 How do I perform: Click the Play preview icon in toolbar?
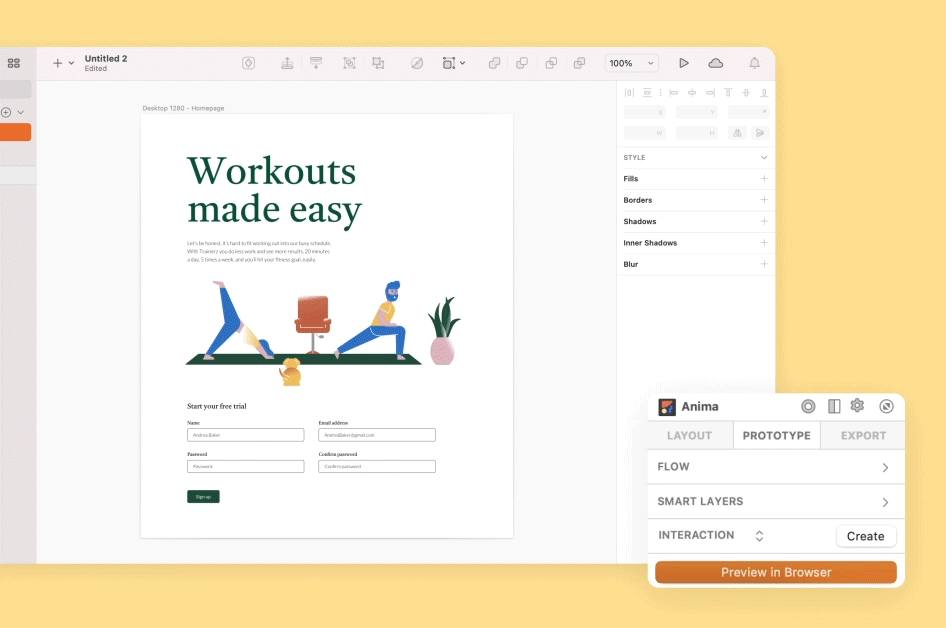(x=684, y=63)
